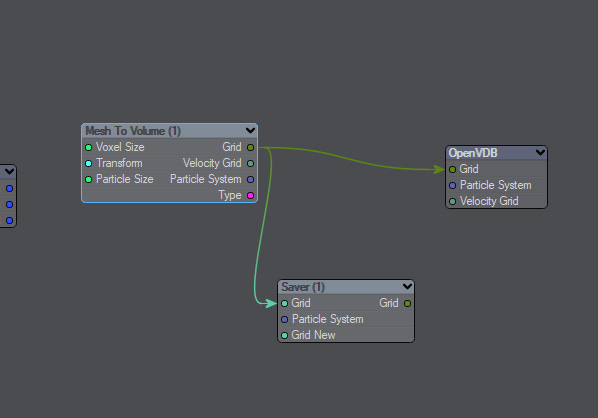Click OpenVDB Grid input socket
Screen dimensions: 598x418
(452, 169)
